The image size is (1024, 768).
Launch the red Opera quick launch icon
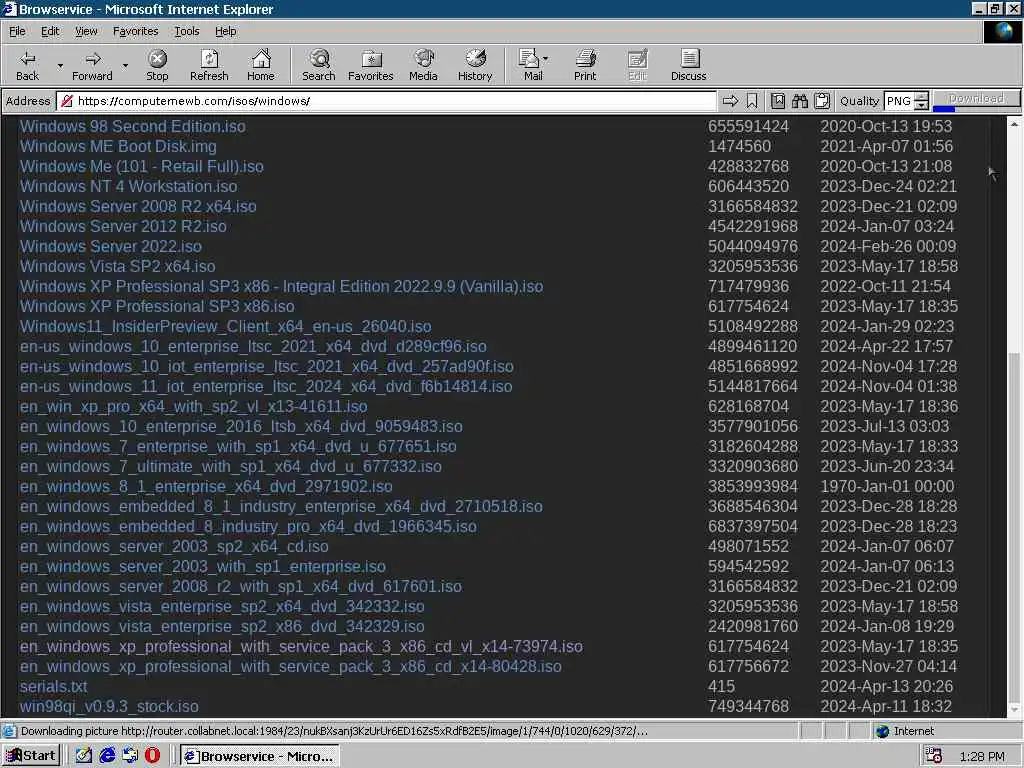(x=152, y=756)
